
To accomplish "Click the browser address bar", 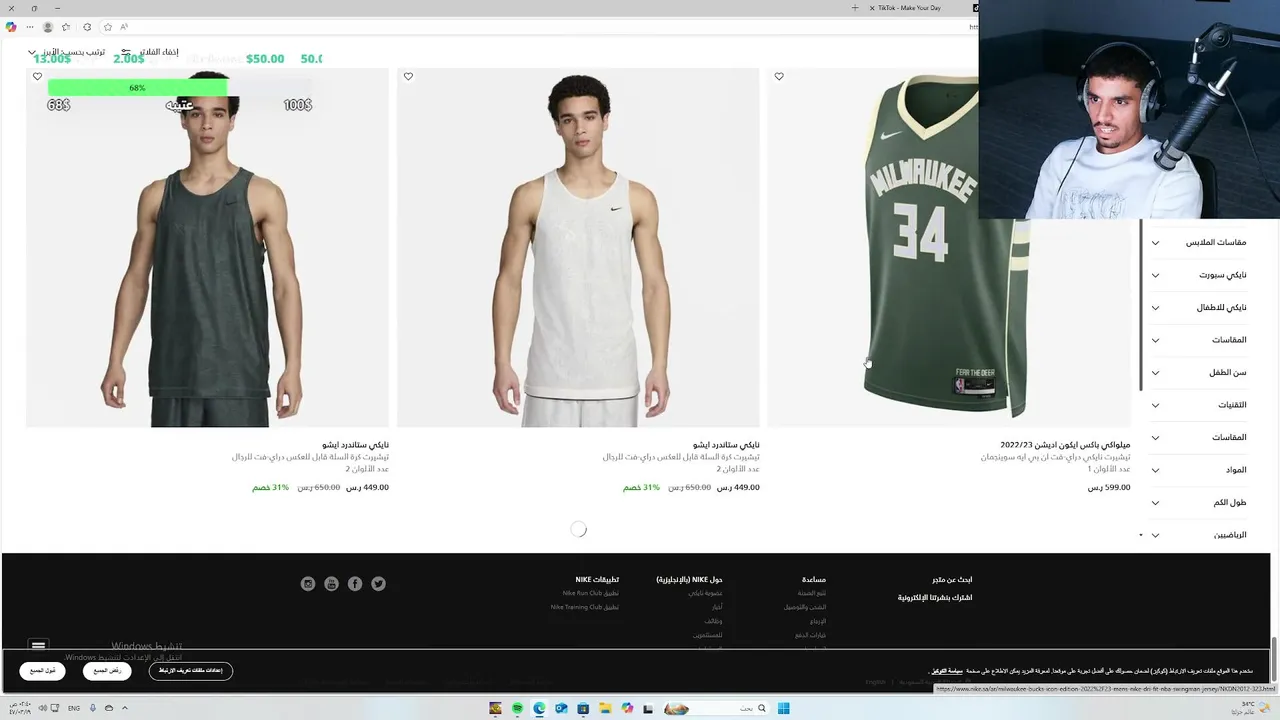I will (x=540, y=27).
